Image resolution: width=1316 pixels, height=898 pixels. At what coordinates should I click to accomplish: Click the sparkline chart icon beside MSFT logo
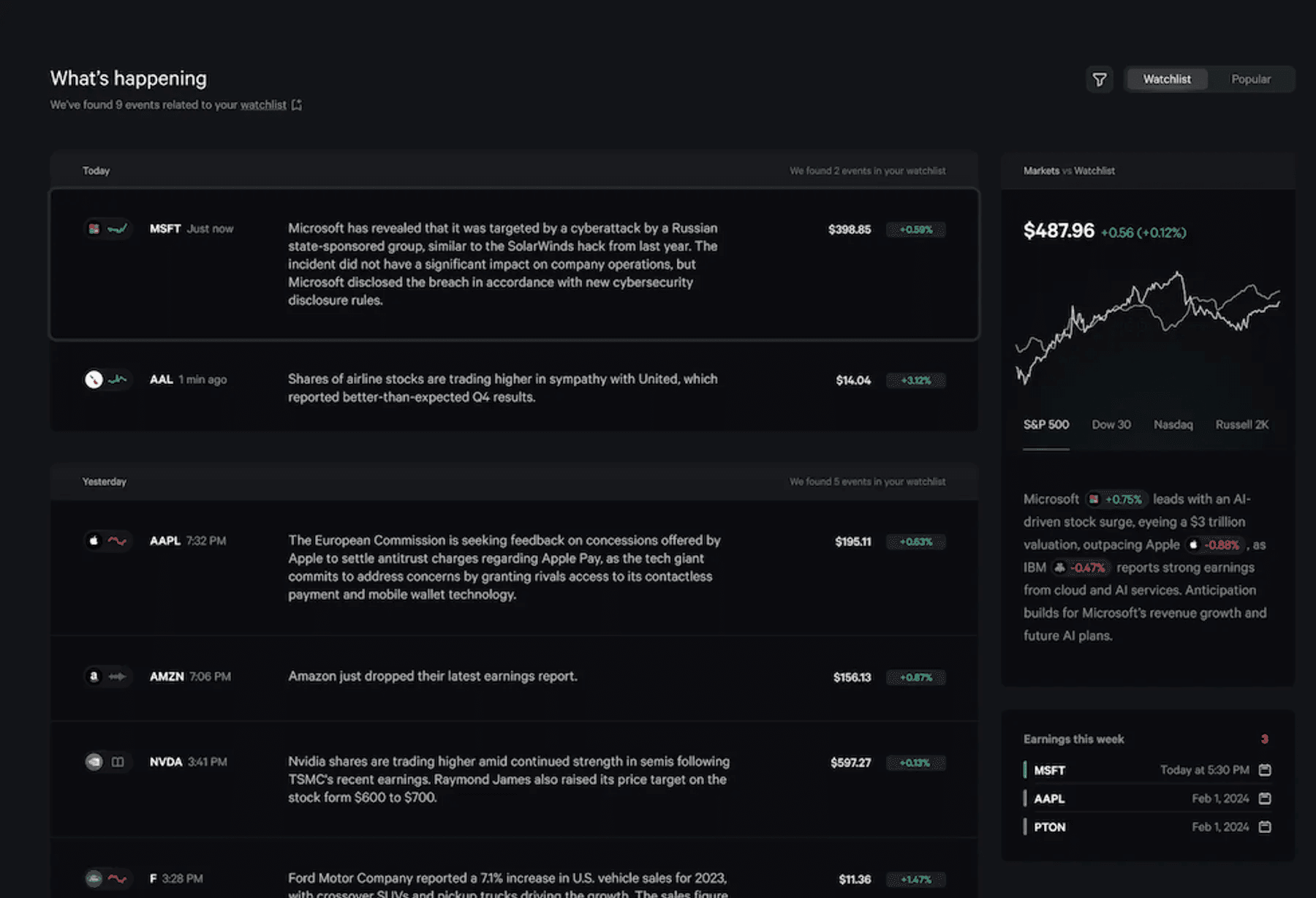click(x=117, y=228)
